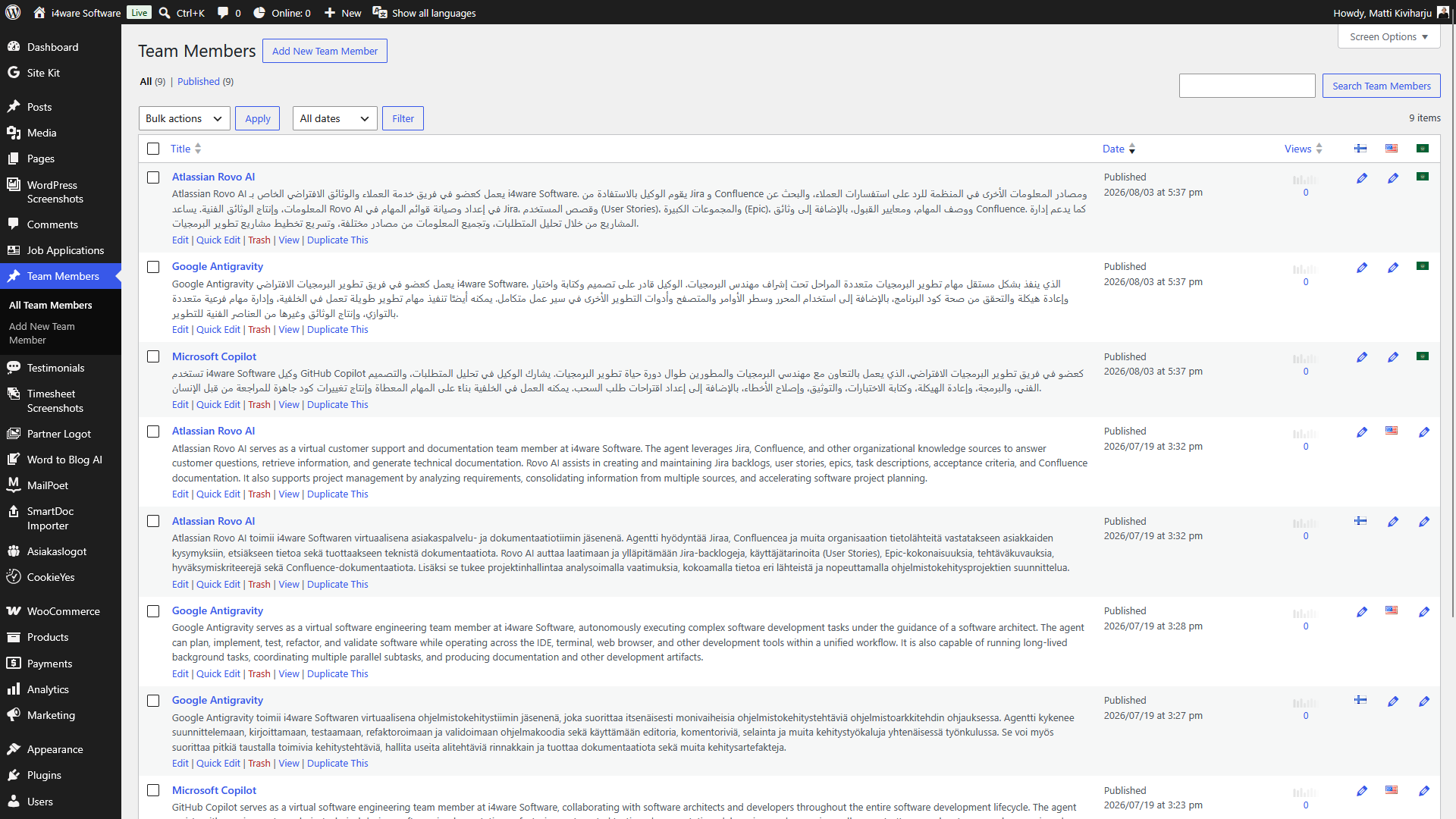Screen dimensions: 1456x819
Task: Expand the Screen Options panel
Action: [x=1389, y=36]
